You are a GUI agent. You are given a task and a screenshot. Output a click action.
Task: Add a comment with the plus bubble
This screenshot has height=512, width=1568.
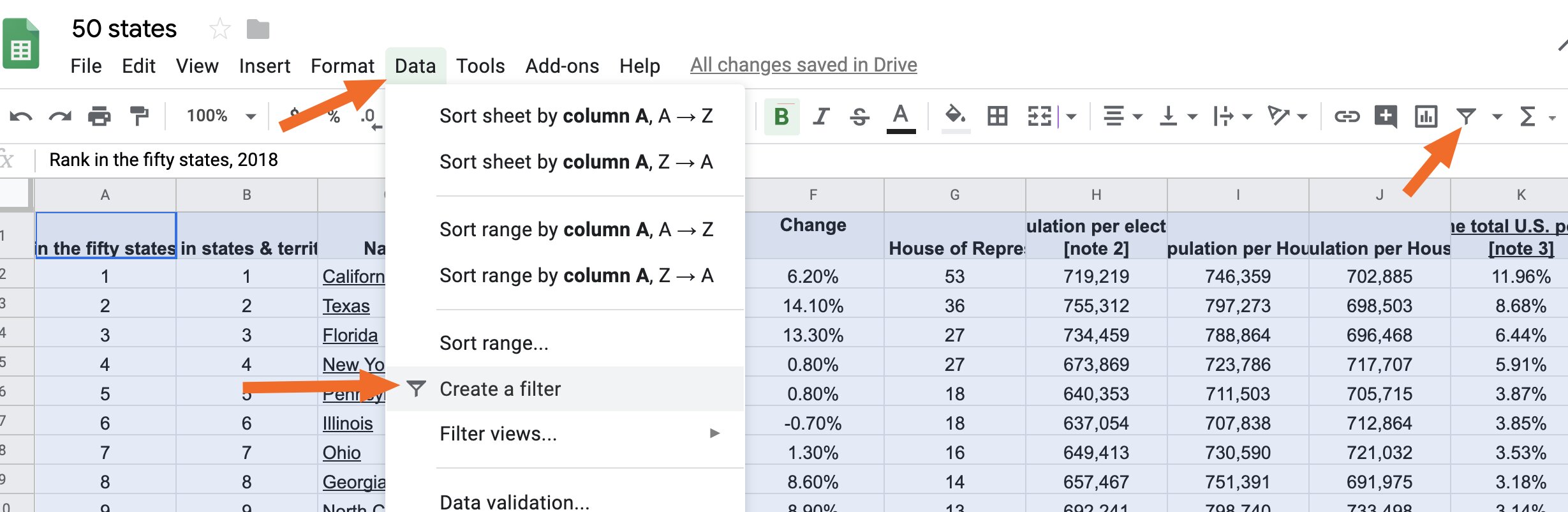(x=1386, y=116)
